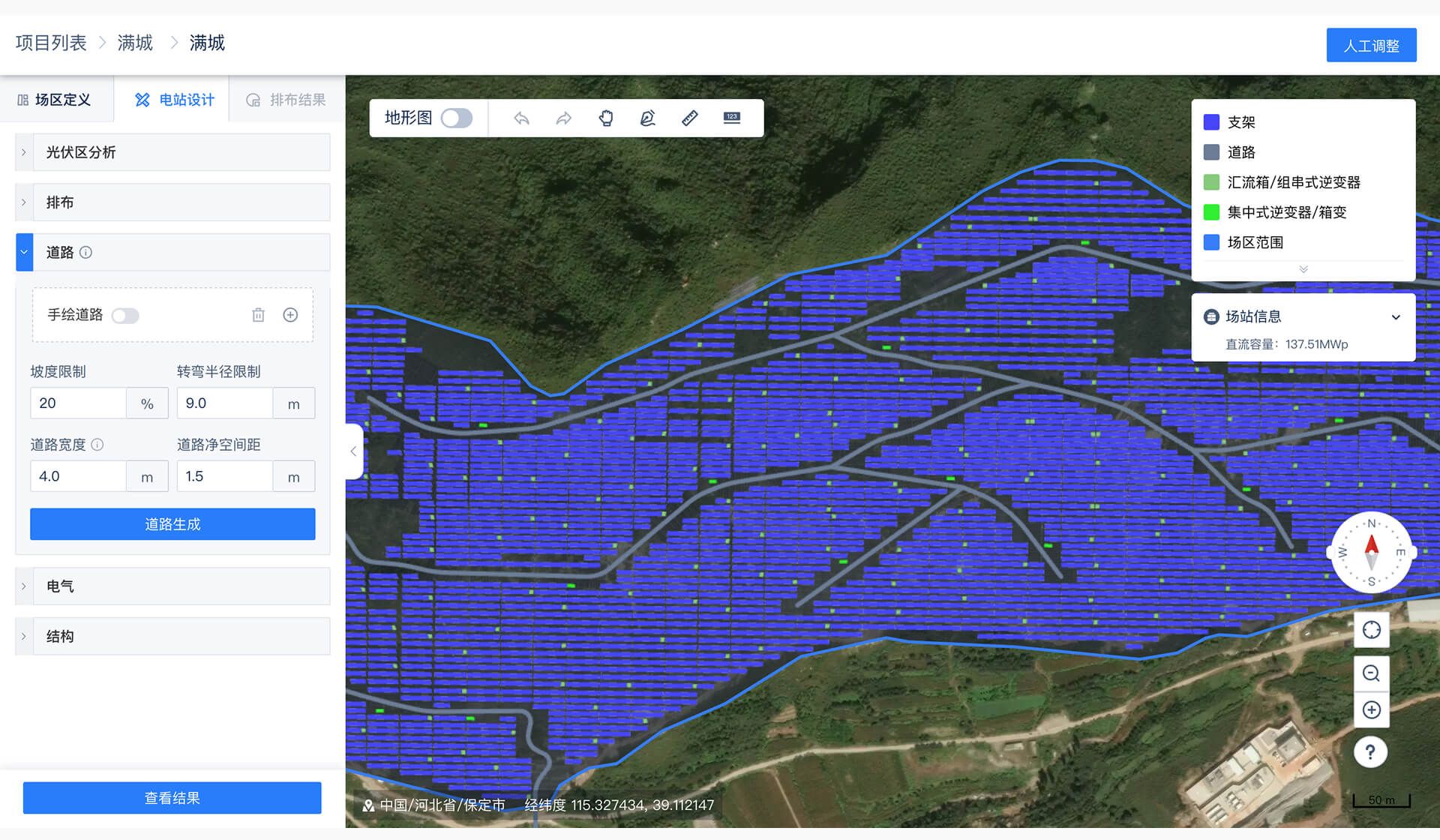The height and width of the screenshot is (840, 1440).
Task: Click the 支架 purple legend swatch
Action: pyautogui.click(x=1211, y=122)
